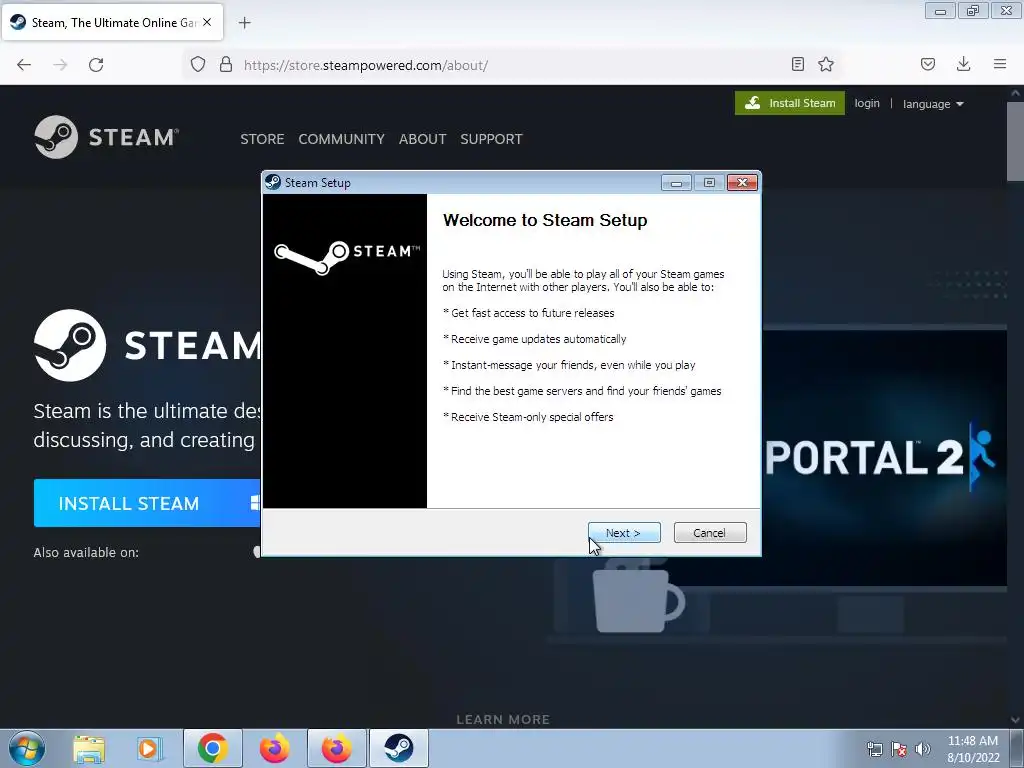1024x768 pixels.
Task: Click the Steam logo in header
Action: coord(106,137)
